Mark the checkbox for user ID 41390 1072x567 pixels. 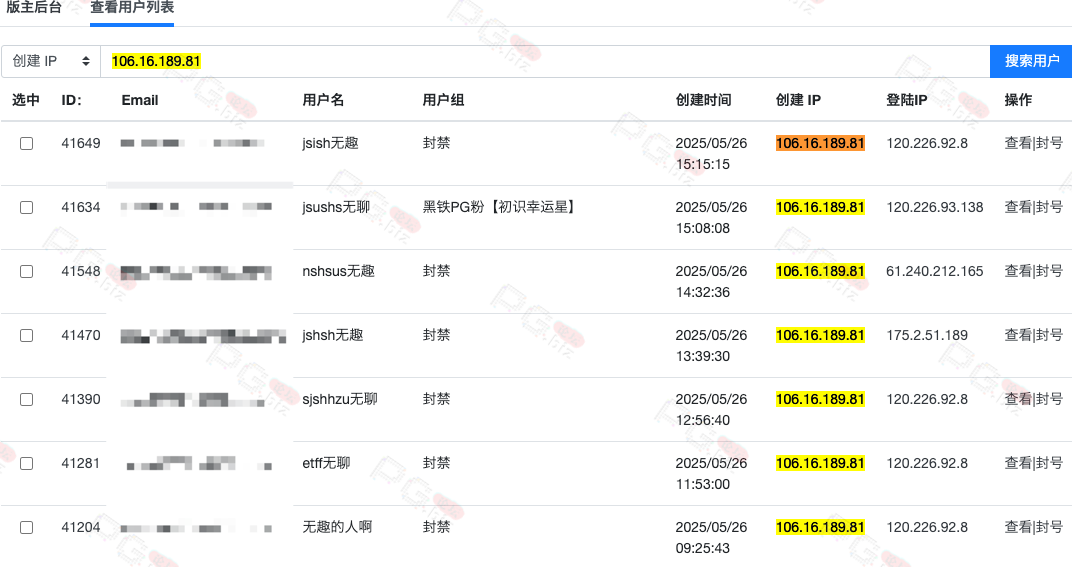pos(27,399)
